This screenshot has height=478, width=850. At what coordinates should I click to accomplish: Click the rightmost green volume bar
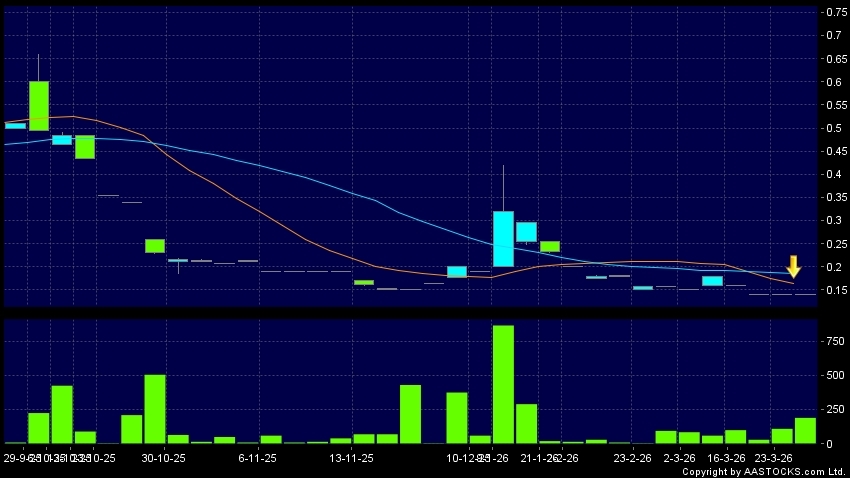[805, 431]
